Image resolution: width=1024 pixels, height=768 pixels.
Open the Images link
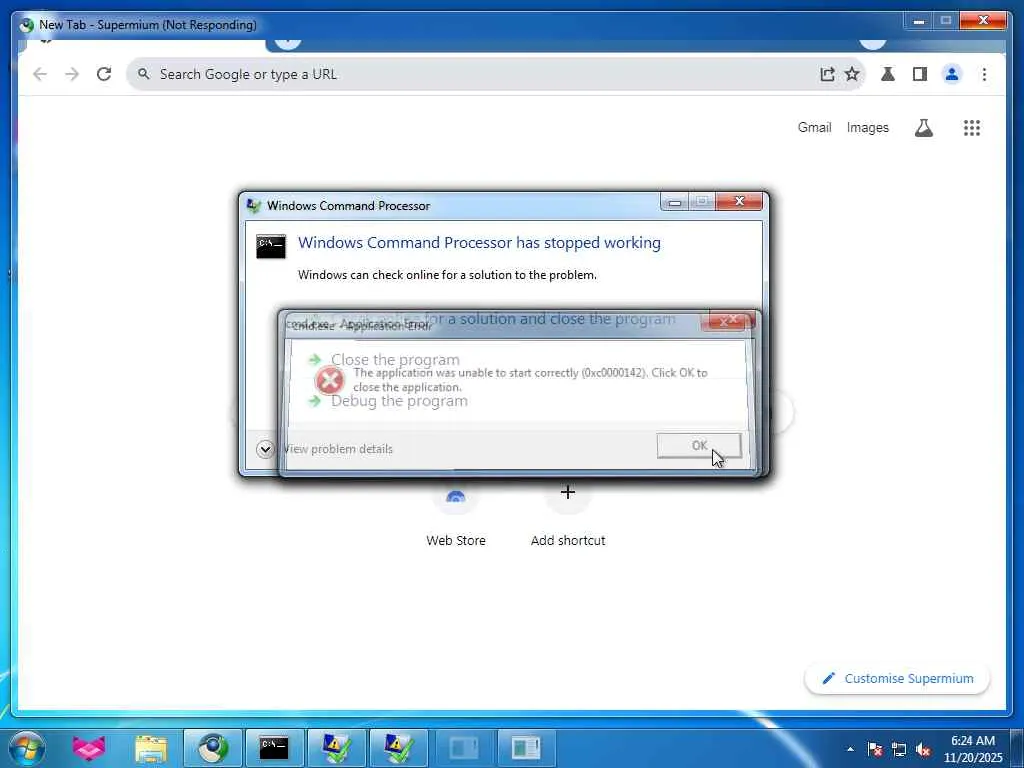[x=867, y=127]
